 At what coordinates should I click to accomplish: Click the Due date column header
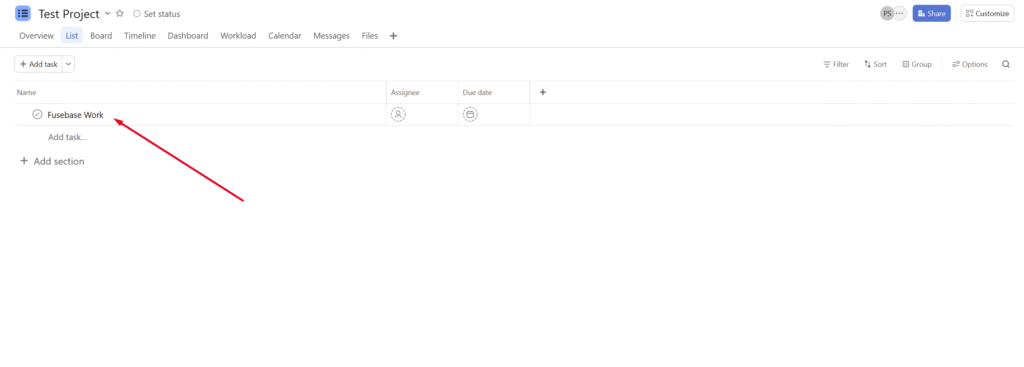(494, 92)
